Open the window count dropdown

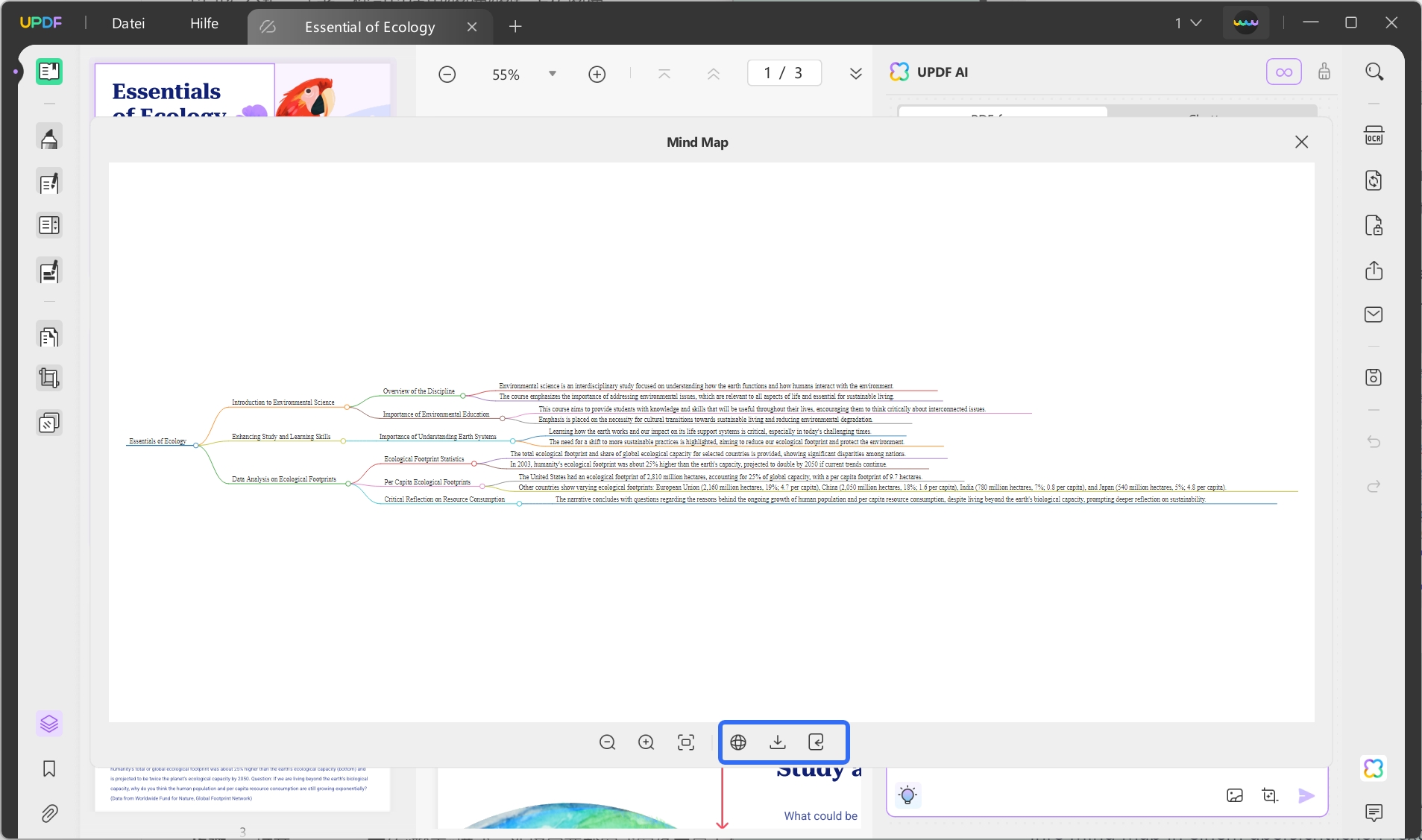(1189, 23)
